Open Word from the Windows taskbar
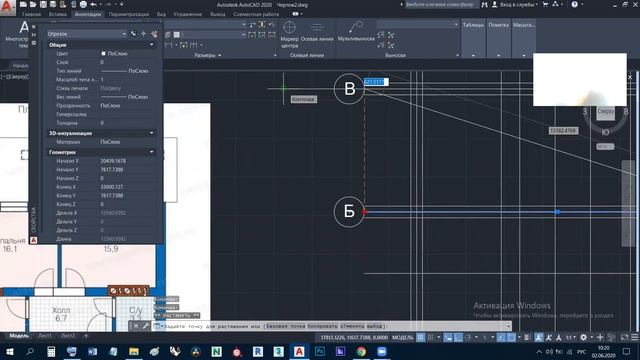 [92, 351]
